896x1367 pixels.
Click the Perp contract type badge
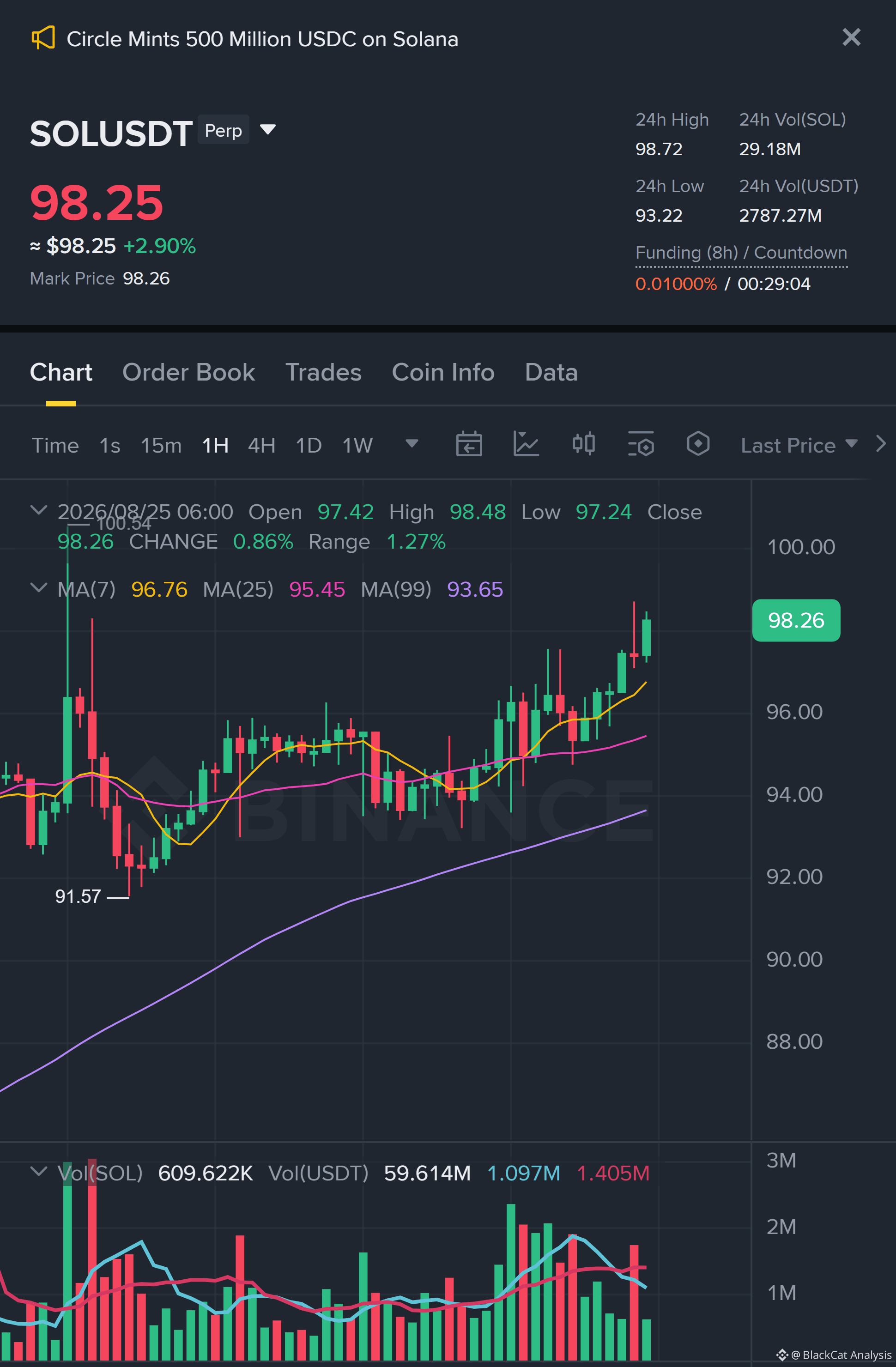pyautogui.click(x=224, y=130)
